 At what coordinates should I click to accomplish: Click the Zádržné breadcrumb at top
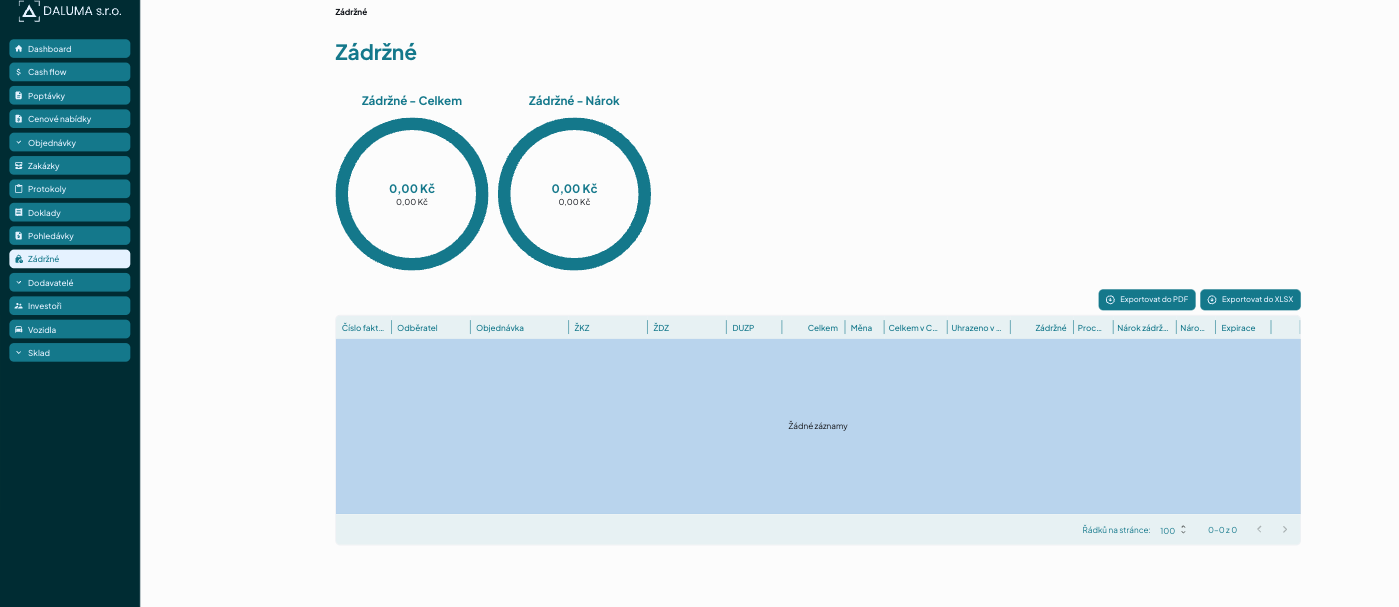coord(351,12)
